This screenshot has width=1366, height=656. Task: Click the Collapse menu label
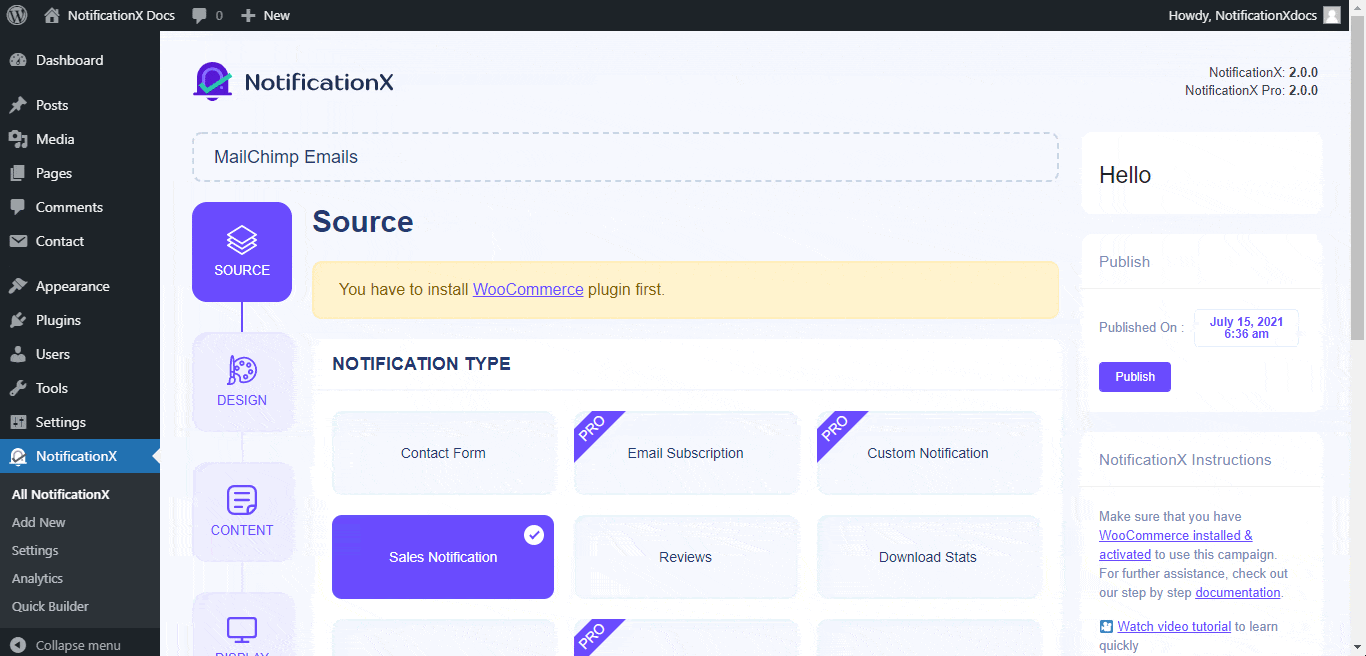pos(78,645)
